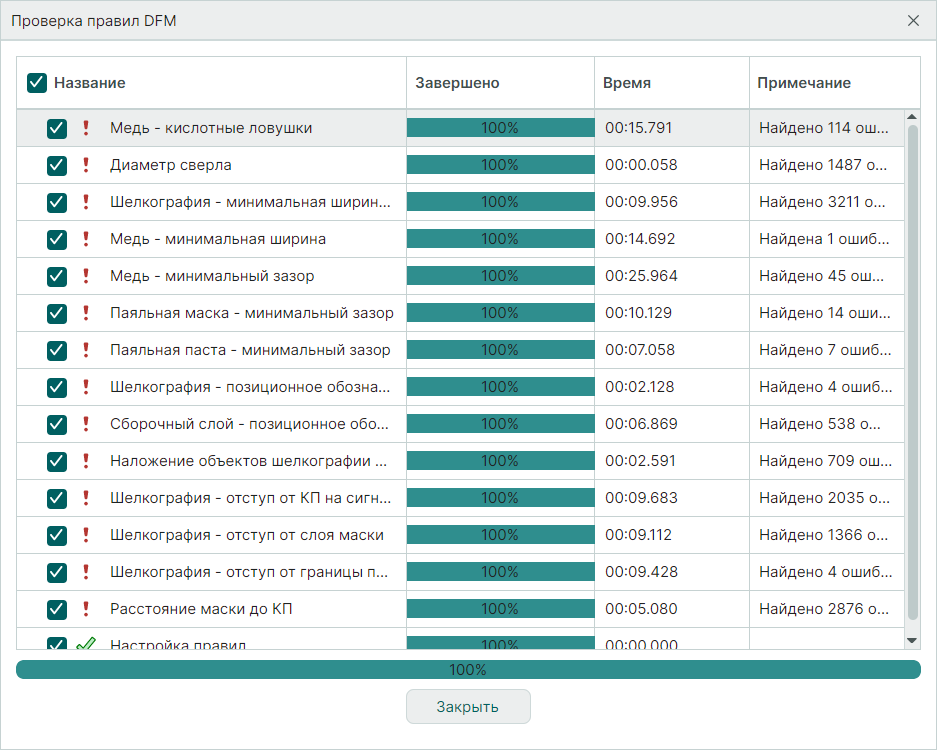Click the scroll-down arrow of the rules list
Image resolution: width=937 pixels, height=750 pixels.
[x=911, y=640]
